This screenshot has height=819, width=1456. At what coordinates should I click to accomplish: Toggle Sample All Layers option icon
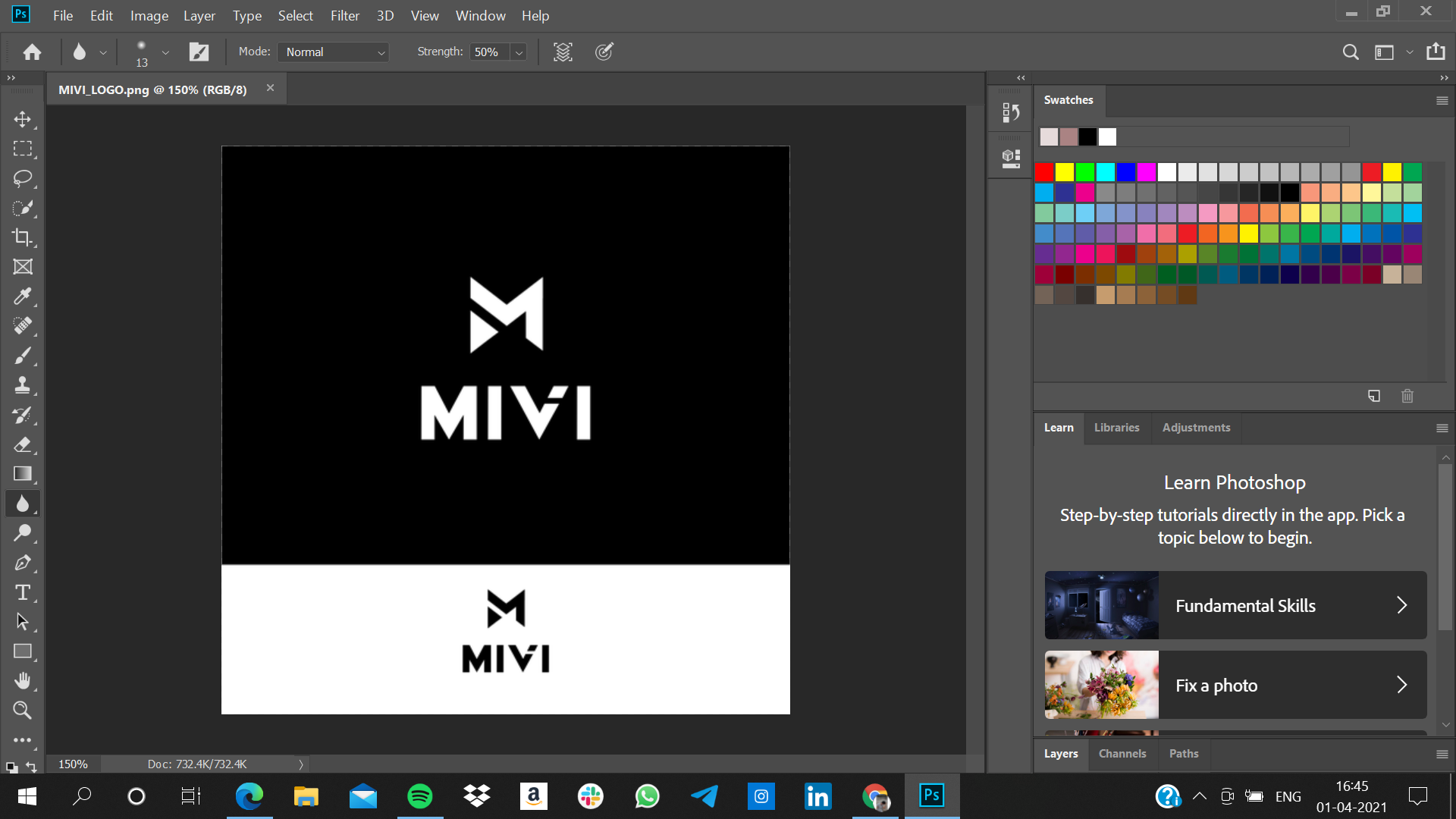pos(563,52)
